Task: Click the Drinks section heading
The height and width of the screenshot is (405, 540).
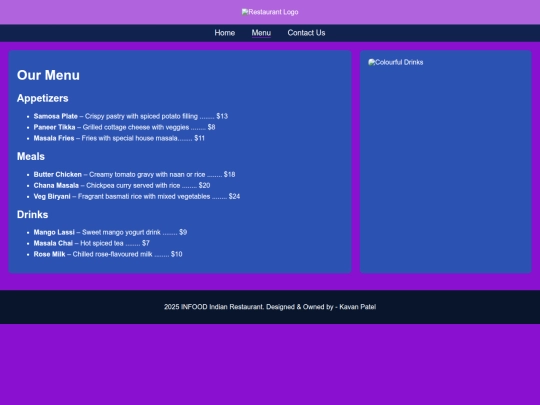Action: coord(32,215)
